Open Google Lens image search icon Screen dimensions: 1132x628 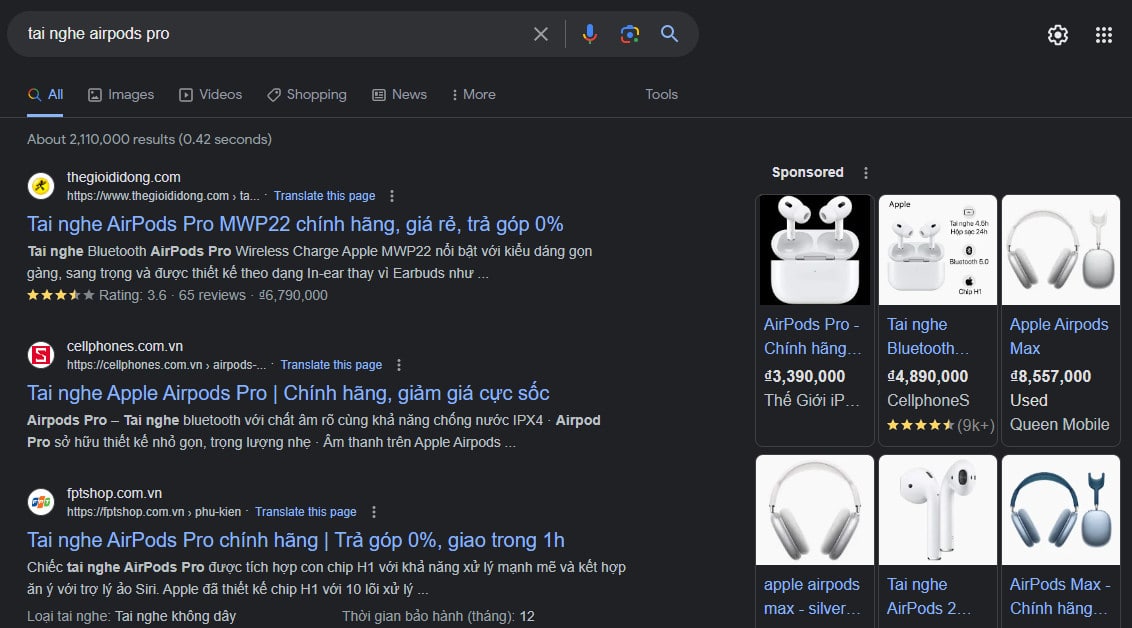point(630,34)
